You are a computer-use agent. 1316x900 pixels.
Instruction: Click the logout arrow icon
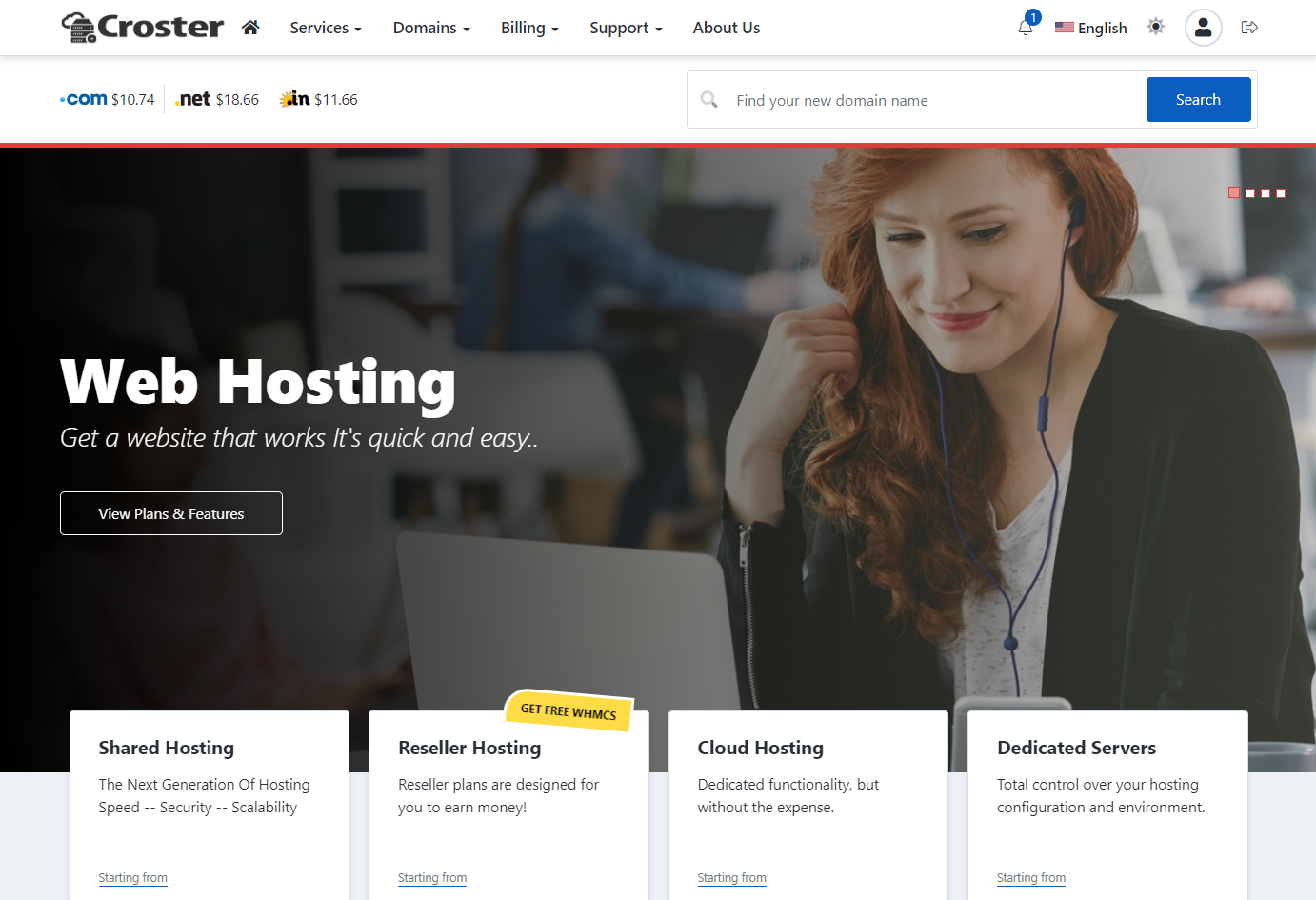pos(1249,28)
